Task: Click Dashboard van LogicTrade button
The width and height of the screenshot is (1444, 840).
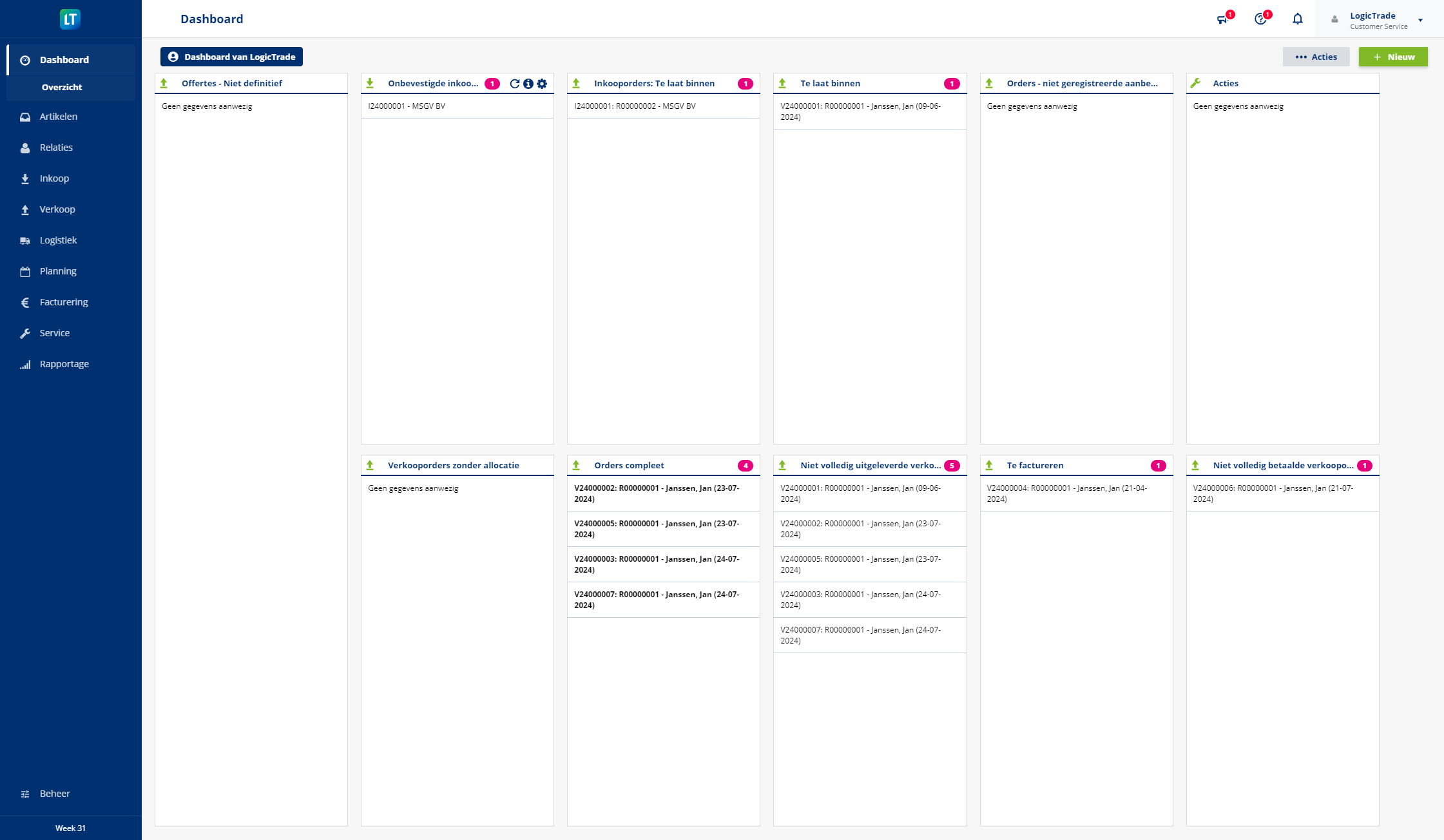Action: point(232,57)
